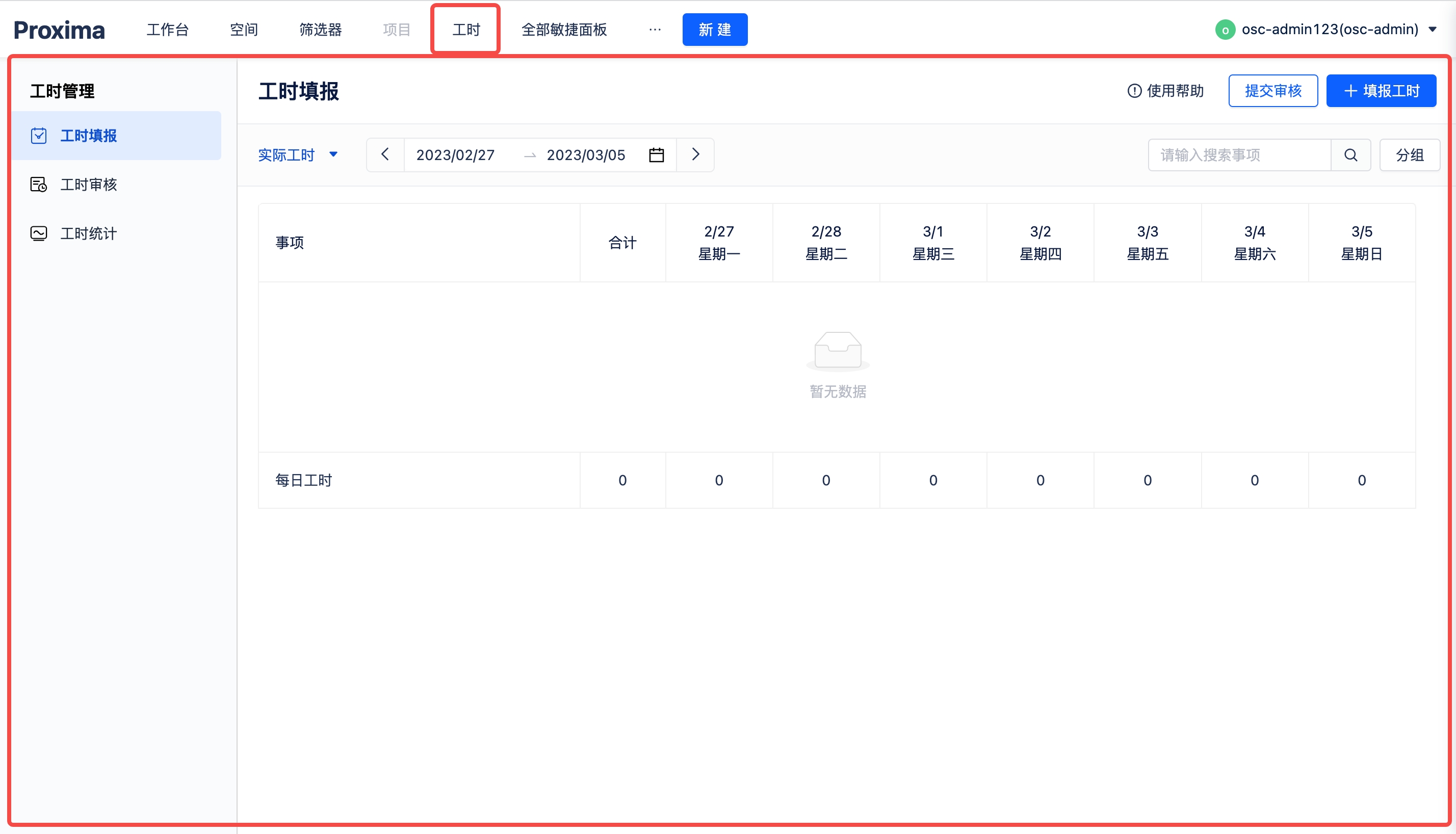
Task: Go to next week with right arrow
Action: (x=695, y=154)
